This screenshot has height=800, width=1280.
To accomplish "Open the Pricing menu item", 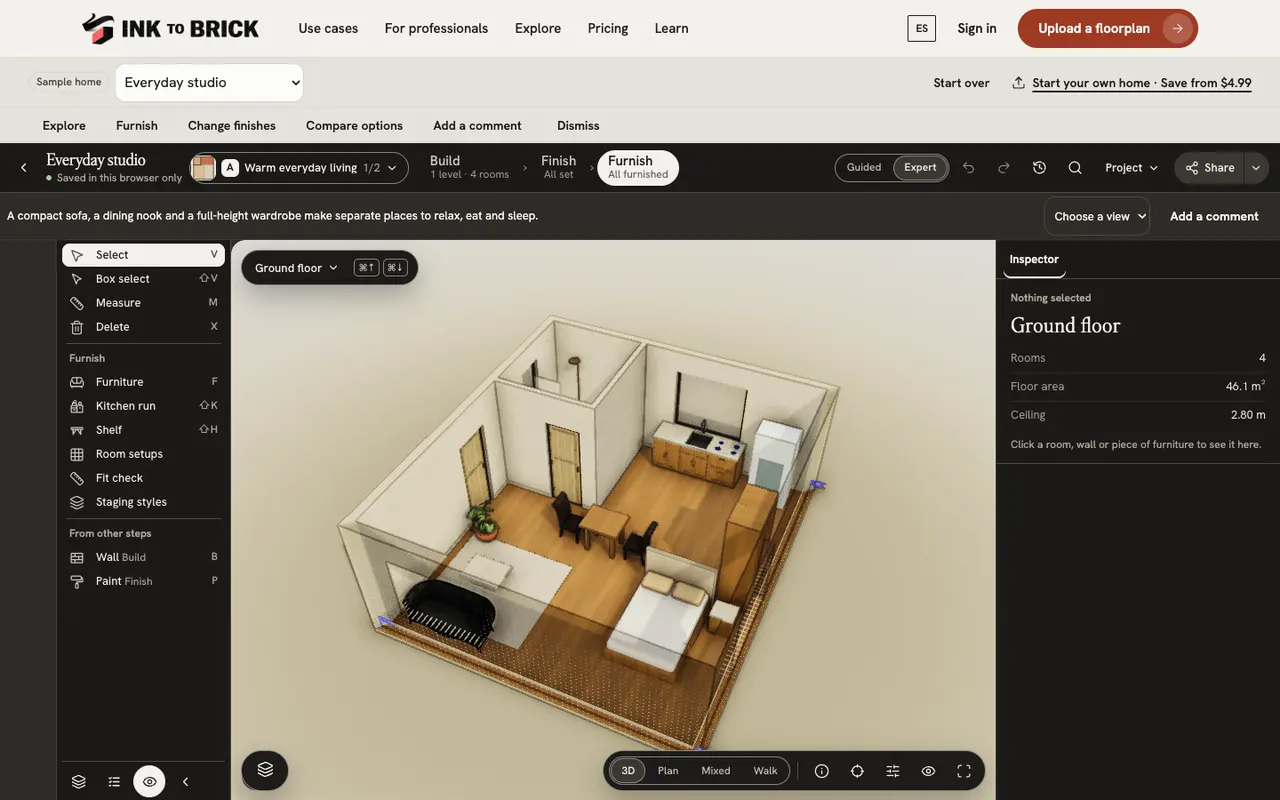I will [608, 28].
